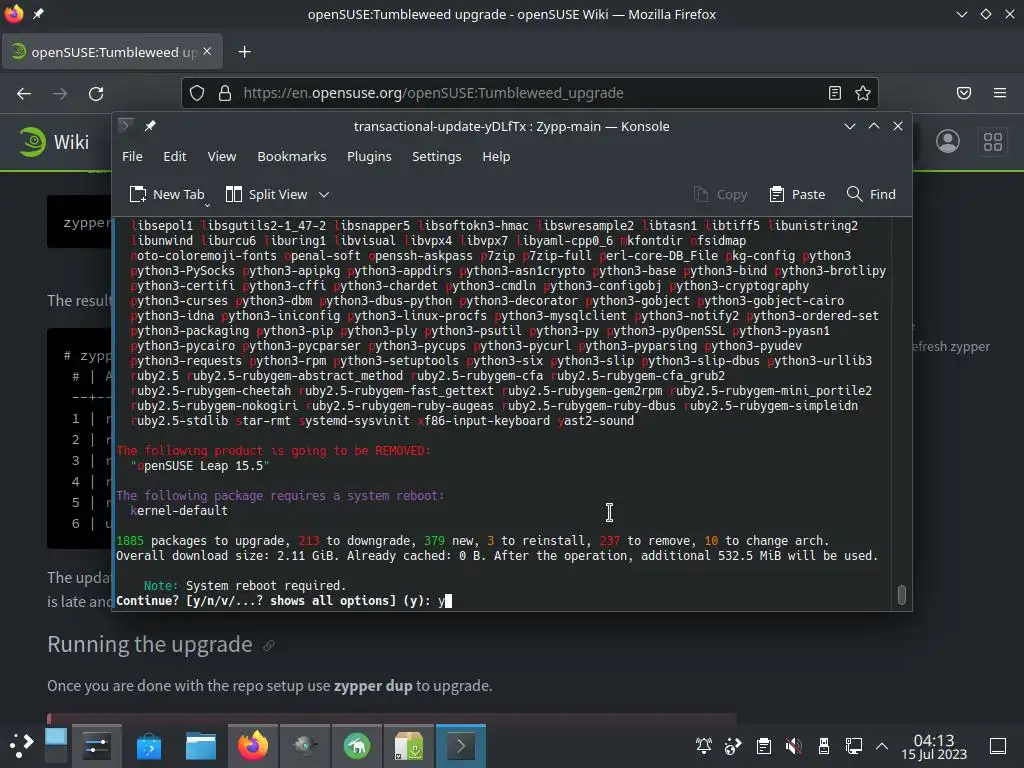Click the 'kernel-default' text in terminal
This screenshot has width=1024, height=768.
[179, 511]
